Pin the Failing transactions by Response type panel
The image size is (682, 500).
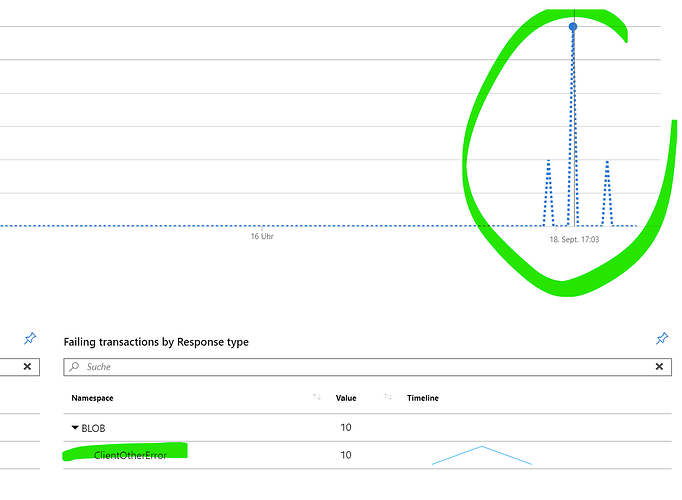click(661, 340)
